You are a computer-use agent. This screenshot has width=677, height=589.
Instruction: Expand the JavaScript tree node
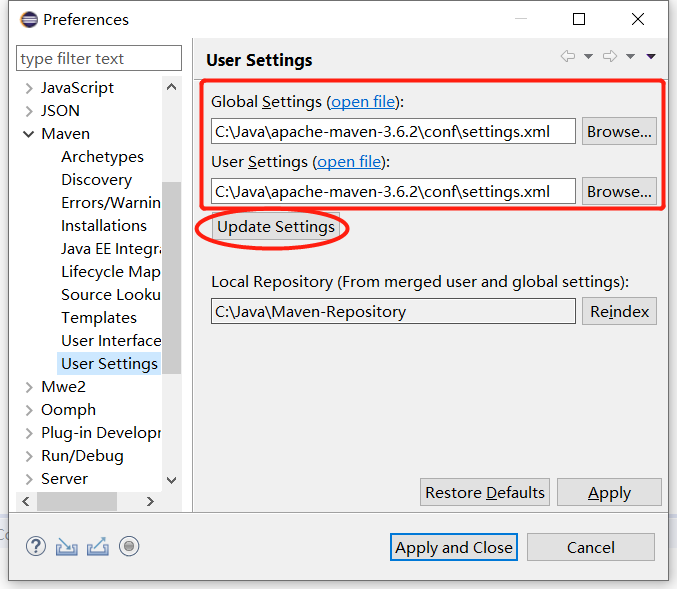29,88
